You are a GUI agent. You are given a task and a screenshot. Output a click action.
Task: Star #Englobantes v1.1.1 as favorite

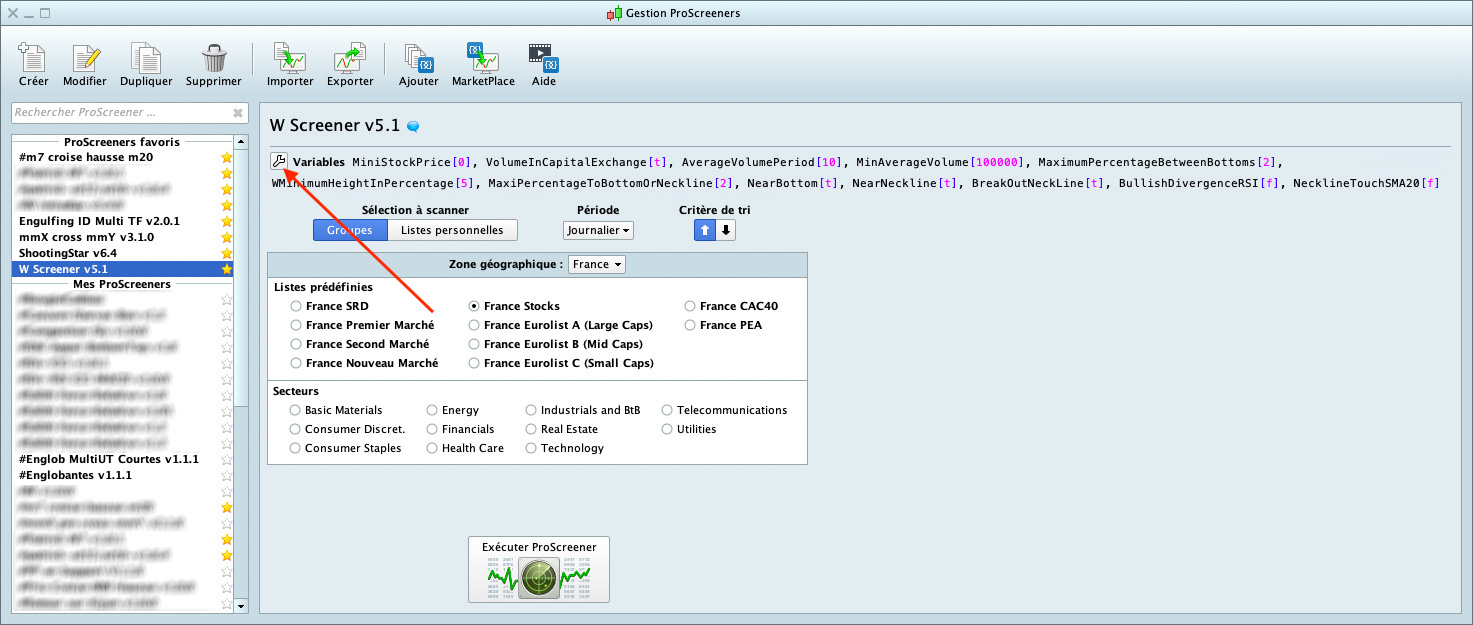[x=227, y=475]
